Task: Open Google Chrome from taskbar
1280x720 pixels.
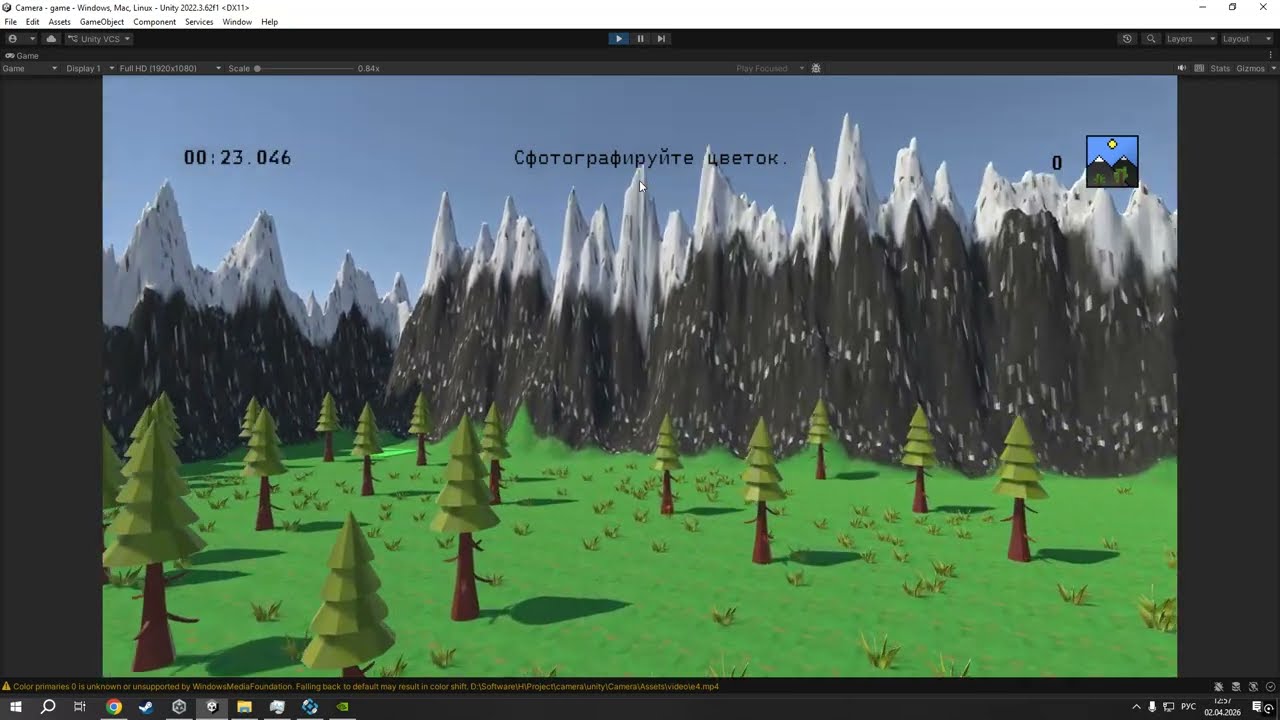Action: [x=114, y=707]
